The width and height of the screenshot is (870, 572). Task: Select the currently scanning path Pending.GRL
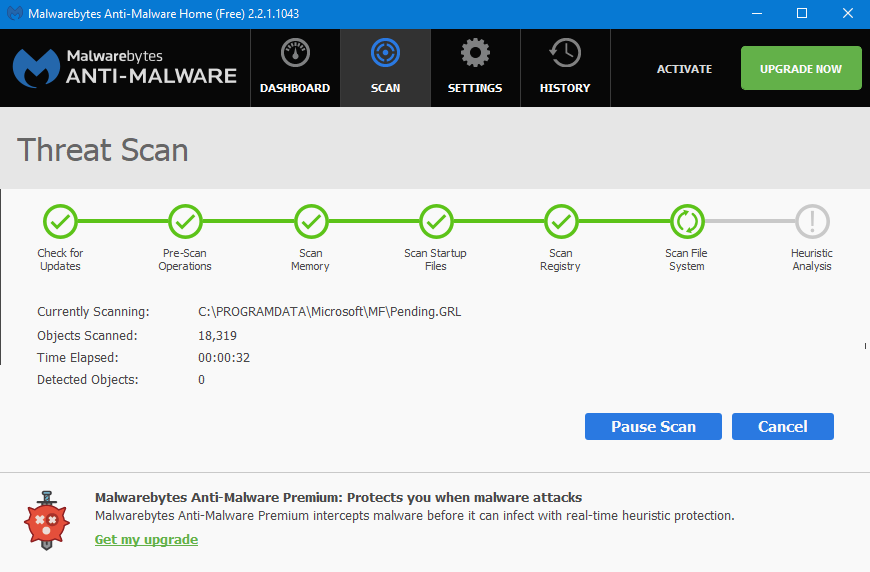click(330, 312)
